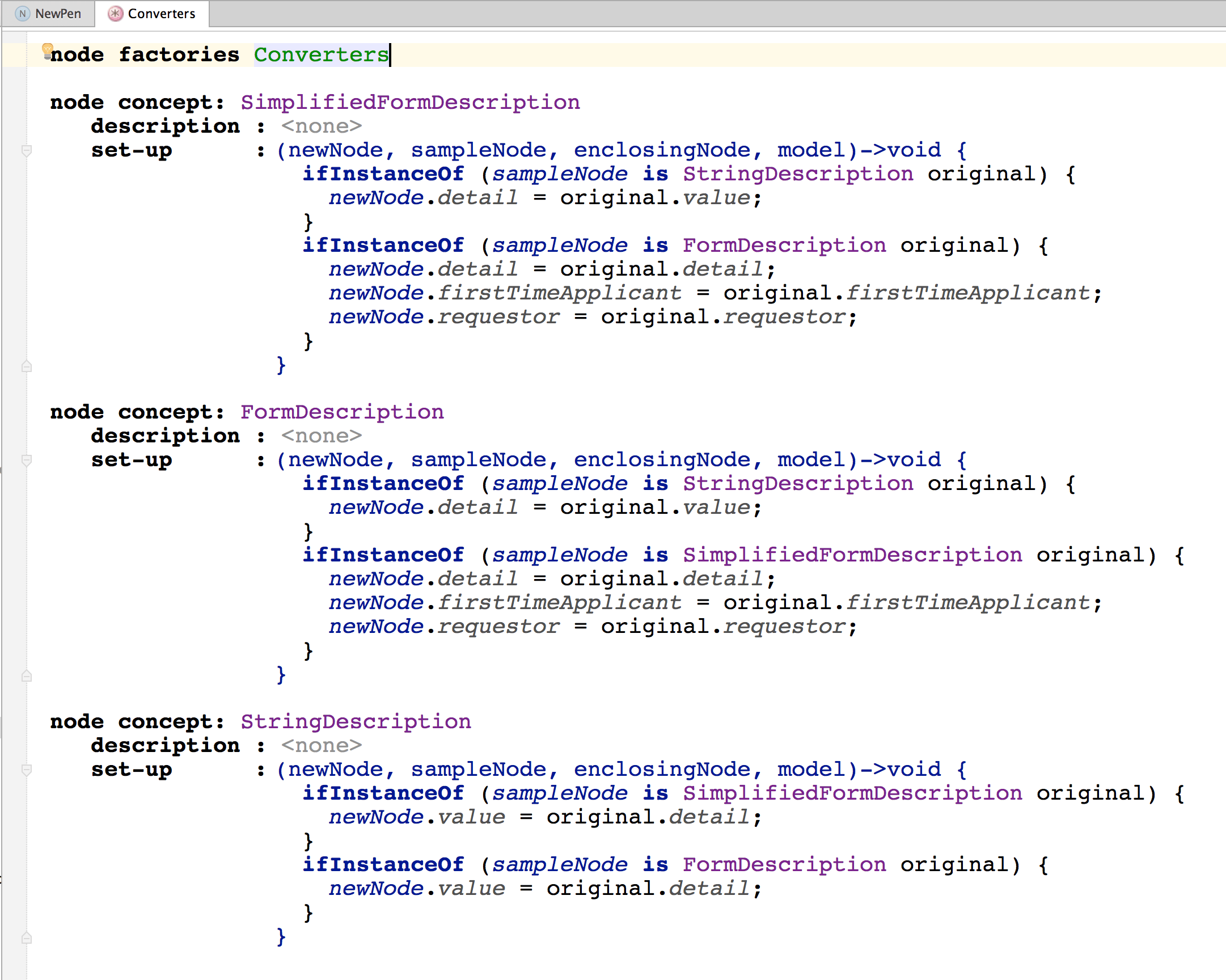Switch to the NewPen tab
This screenshot has width=1226, height=980.
point(57,14)
